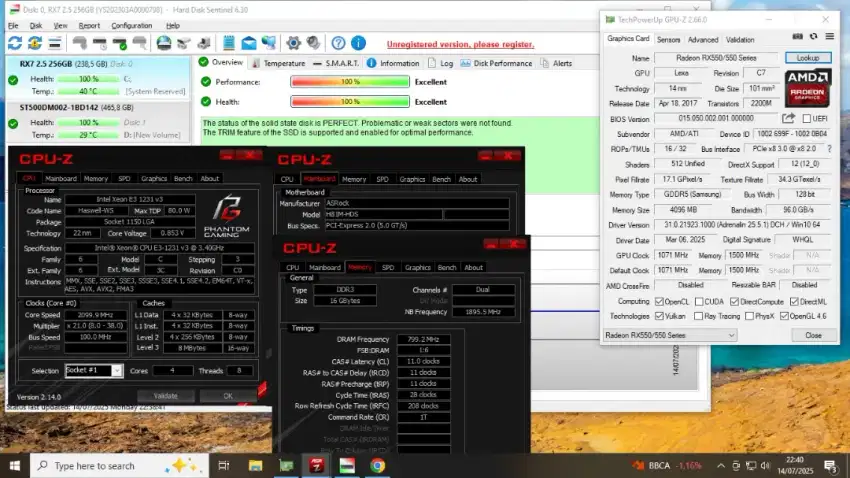Click the BIOS share/export icon in GPU-Z
850x478 pixels.
[788, 118]
